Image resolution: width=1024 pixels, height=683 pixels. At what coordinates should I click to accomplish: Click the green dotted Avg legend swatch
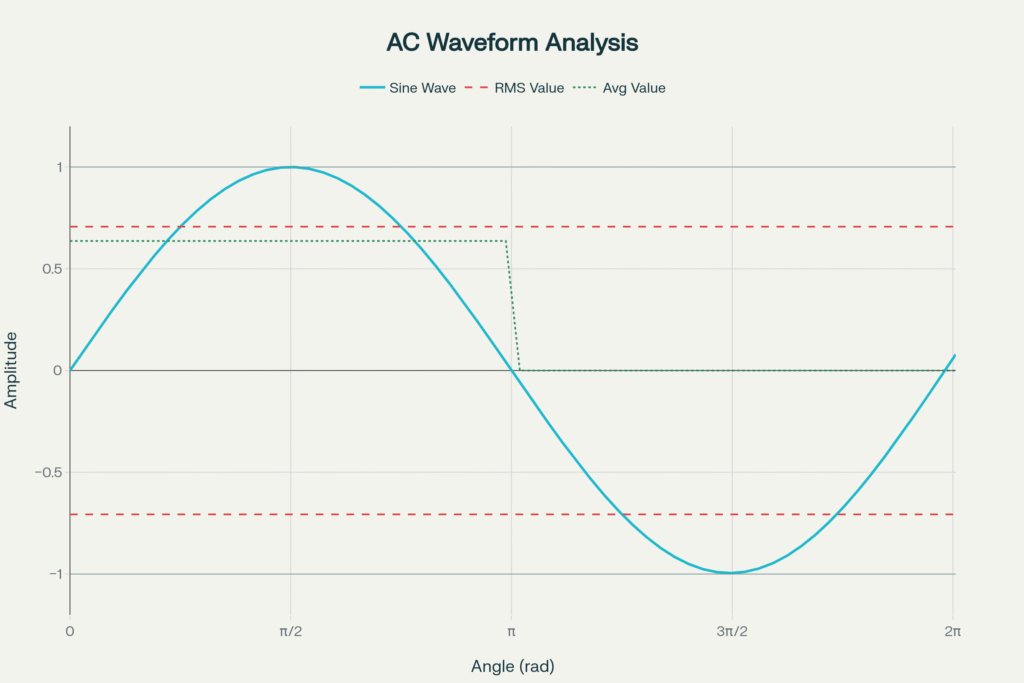[584, 88]
